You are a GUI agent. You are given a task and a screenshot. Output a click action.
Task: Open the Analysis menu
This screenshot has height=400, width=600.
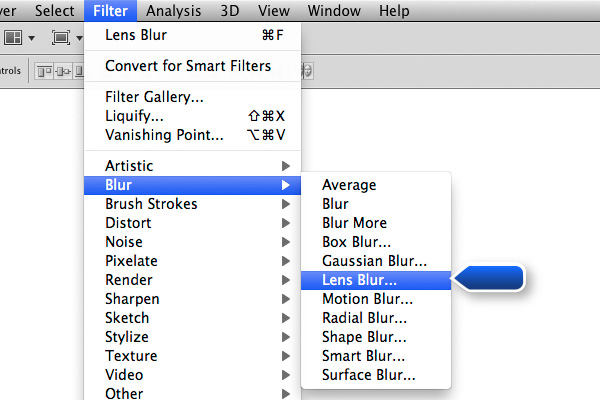pos(173,11)
